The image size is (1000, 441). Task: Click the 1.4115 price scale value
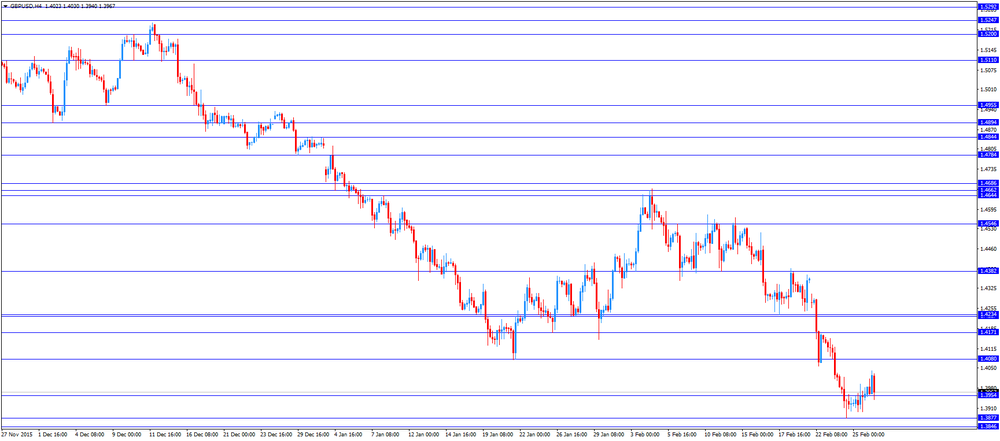(x=989, y=349)
